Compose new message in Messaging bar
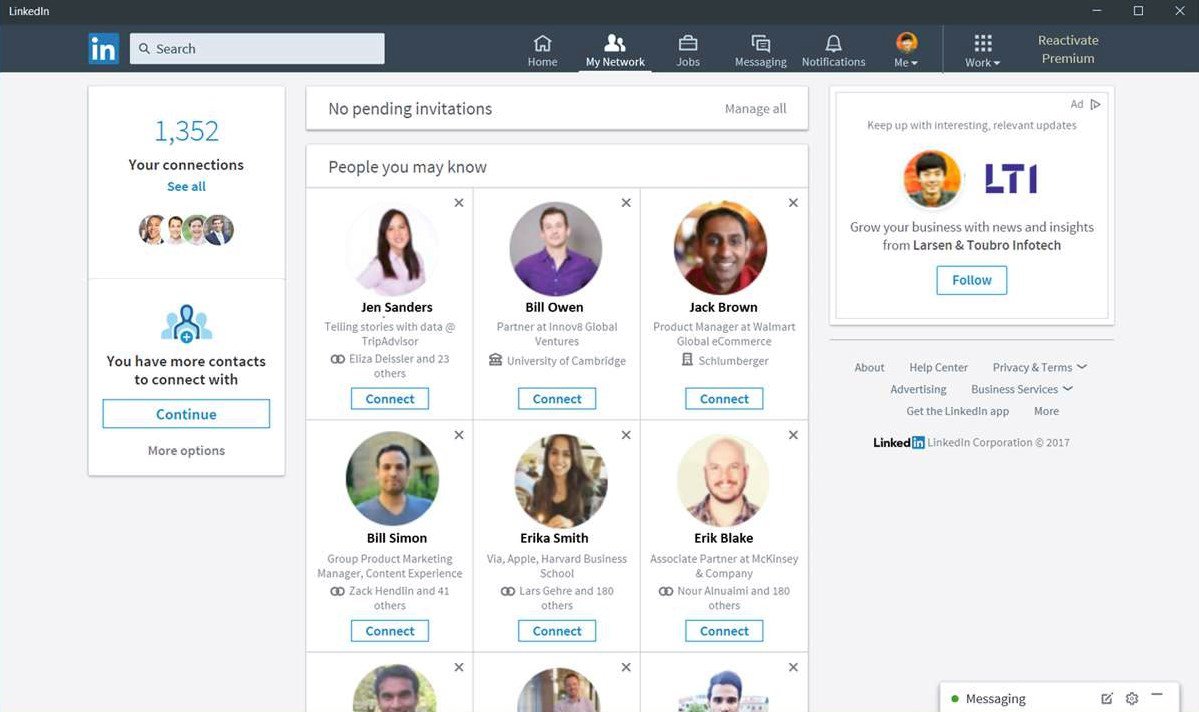 point(1106,698)
